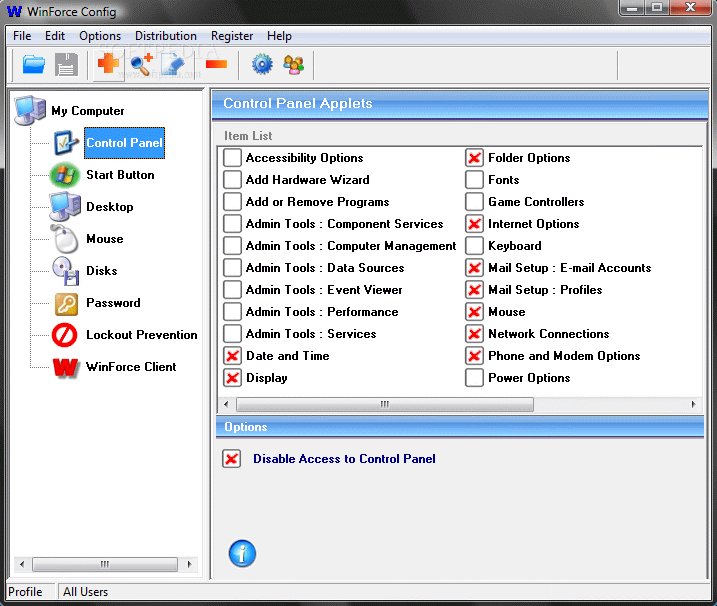
Task: Click Admin Tools : Services text
Action: point(311,334)
